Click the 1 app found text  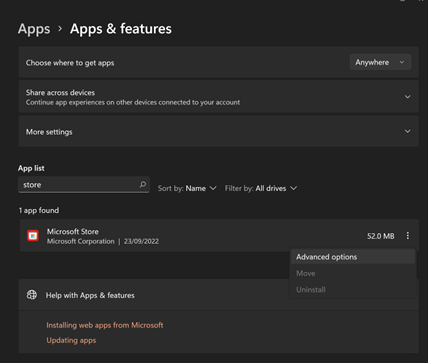coord(39,210)
